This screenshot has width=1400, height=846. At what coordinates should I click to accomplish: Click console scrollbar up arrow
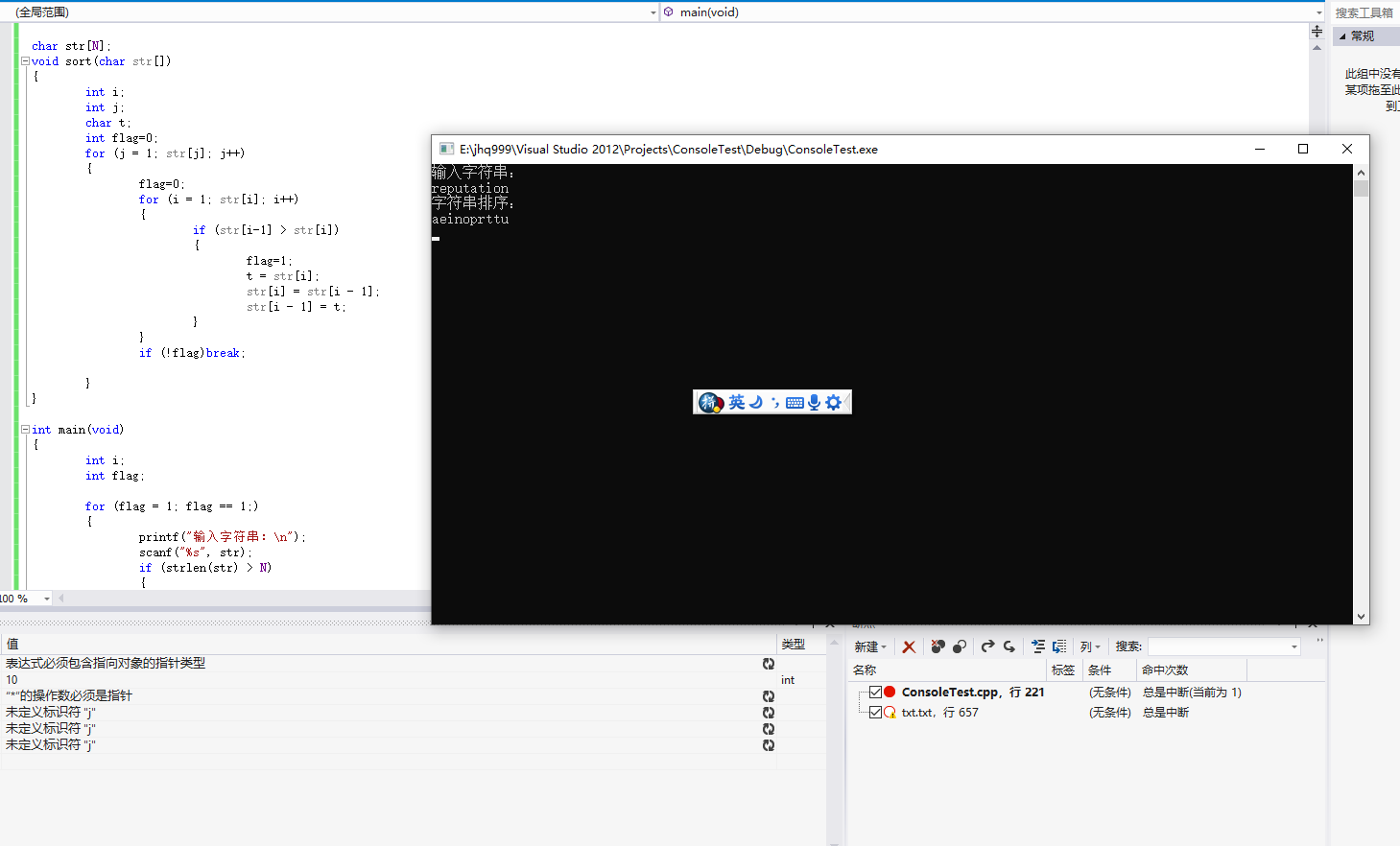click(1361, 173)
